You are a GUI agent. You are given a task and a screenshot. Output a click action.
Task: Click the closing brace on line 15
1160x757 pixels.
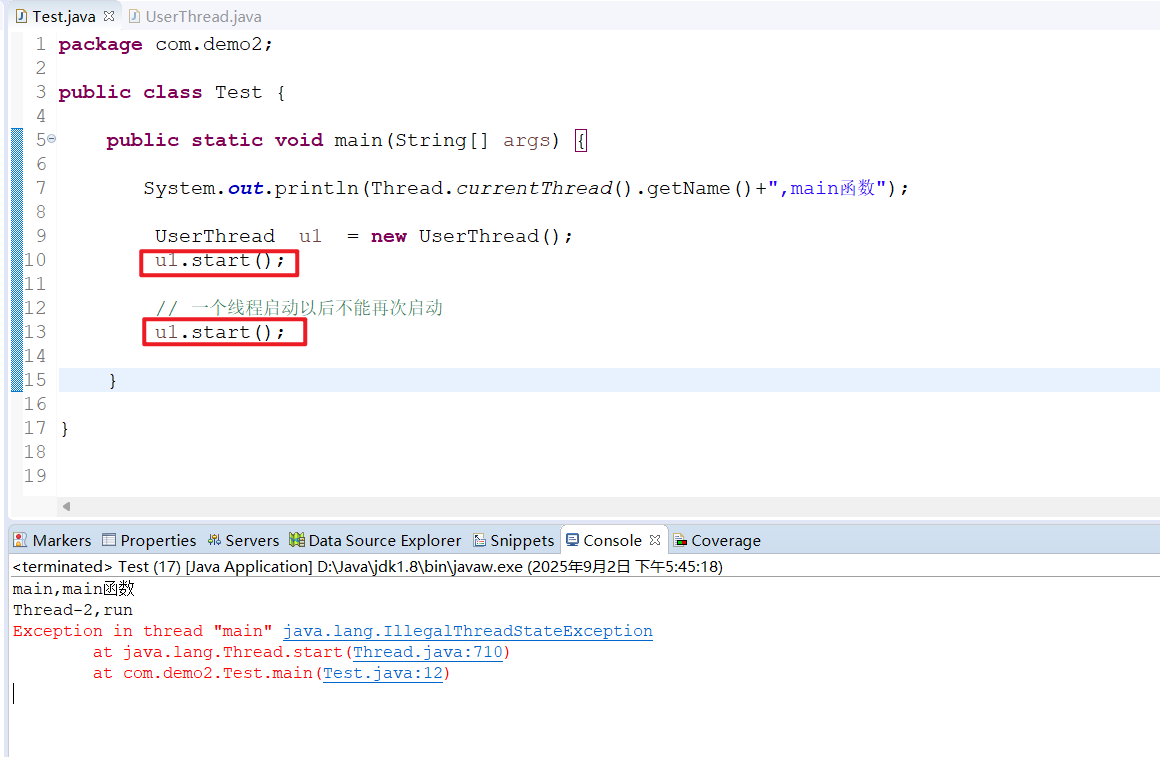pos(112,380)
